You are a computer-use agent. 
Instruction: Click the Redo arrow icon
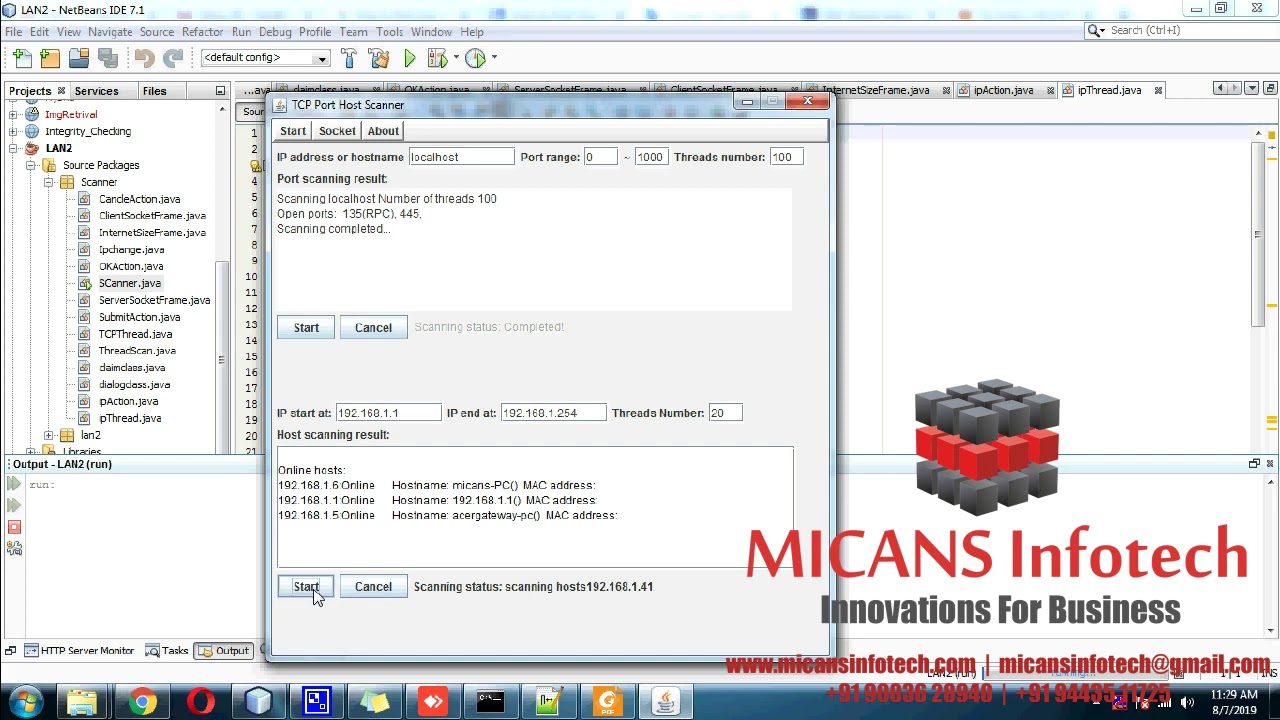(x=173, y=59)
